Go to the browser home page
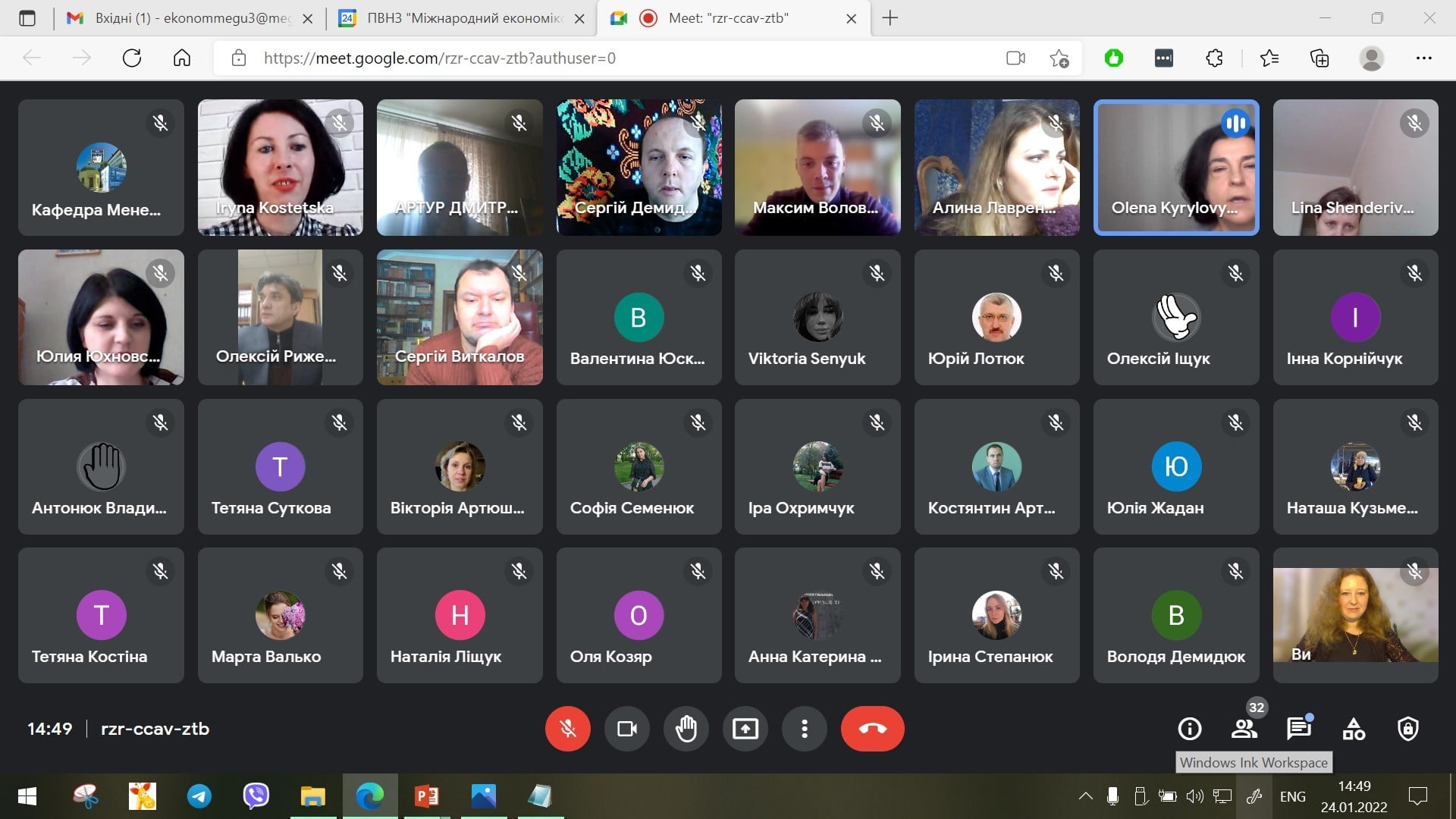The height and width of the screenshot is (819, 1456). [182, 58]
